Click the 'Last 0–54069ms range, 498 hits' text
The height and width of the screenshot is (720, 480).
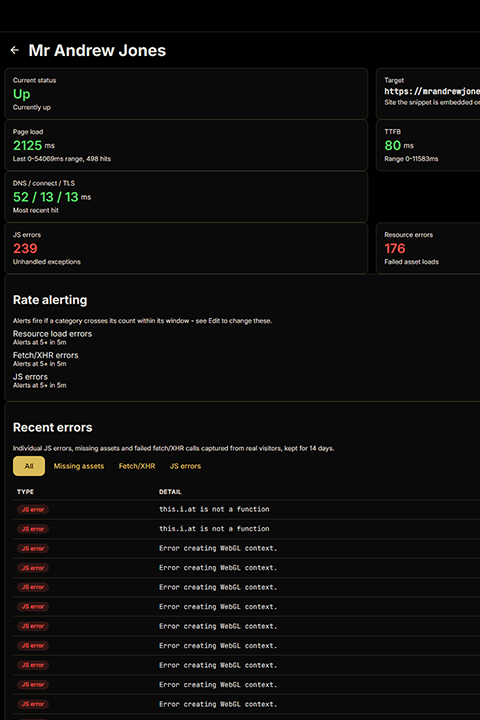(62, 159)
